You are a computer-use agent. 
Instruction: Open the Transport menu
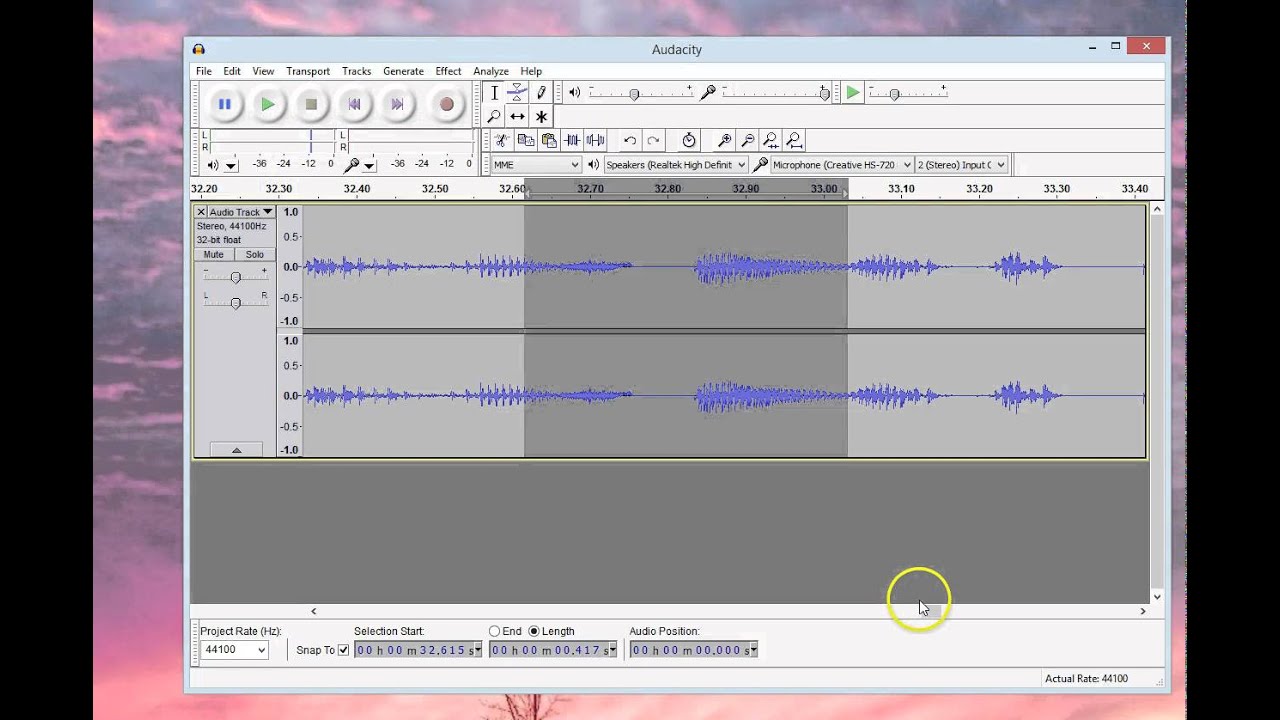coord(308,71)
